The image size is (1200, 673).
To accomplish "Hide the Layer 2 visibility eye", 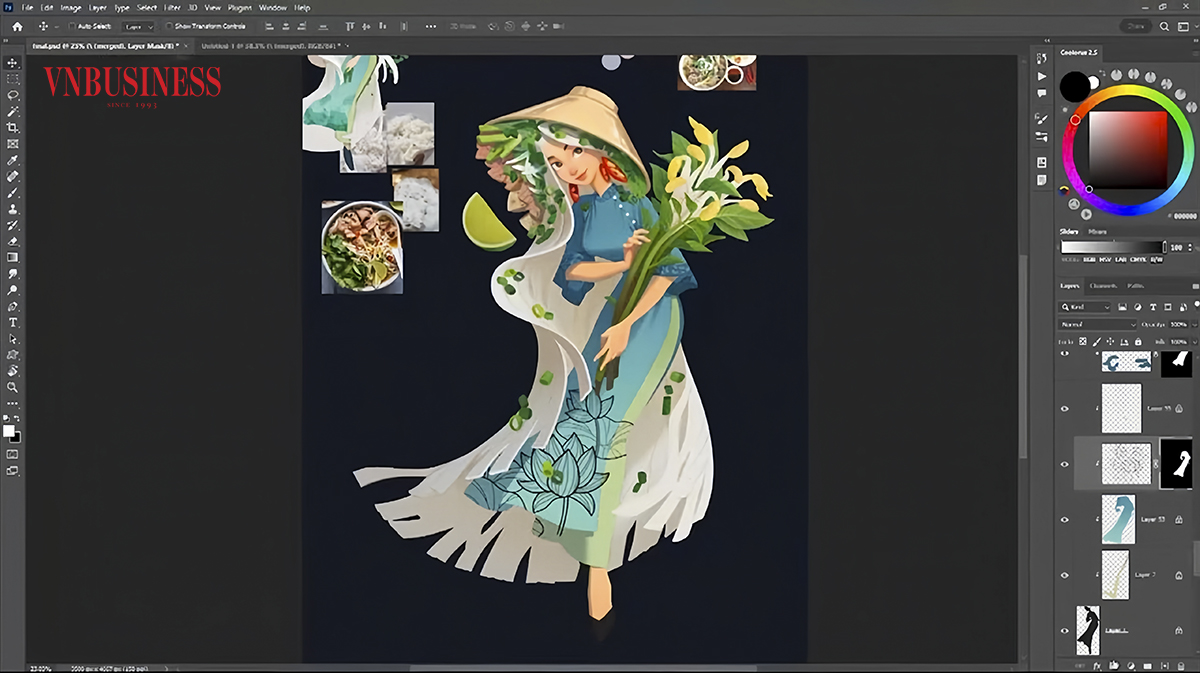I will point(1064,575).
